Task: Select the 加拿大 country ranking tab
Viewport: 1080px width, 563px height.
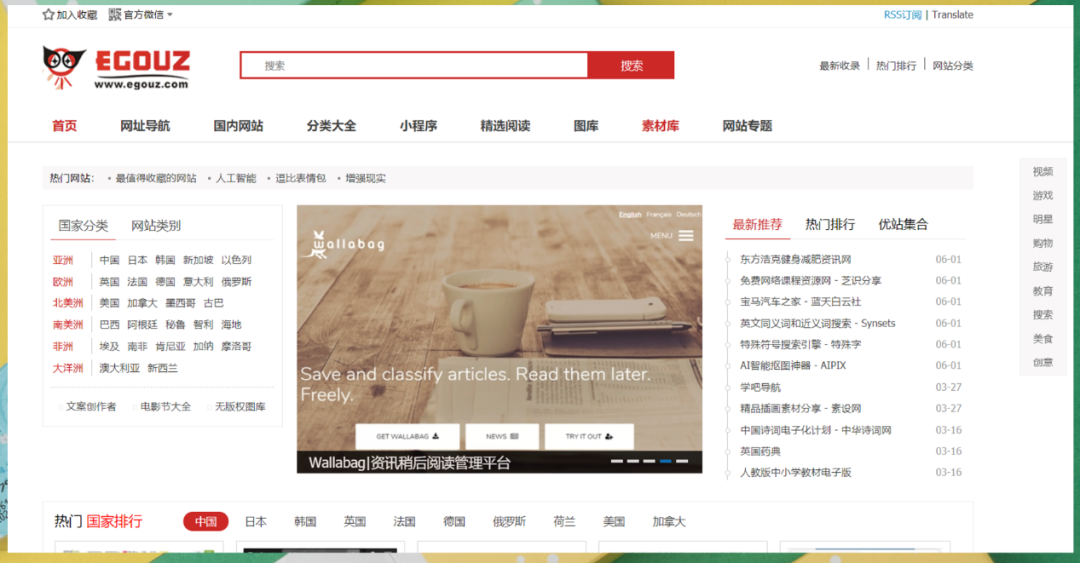Action: coord(669,522)
